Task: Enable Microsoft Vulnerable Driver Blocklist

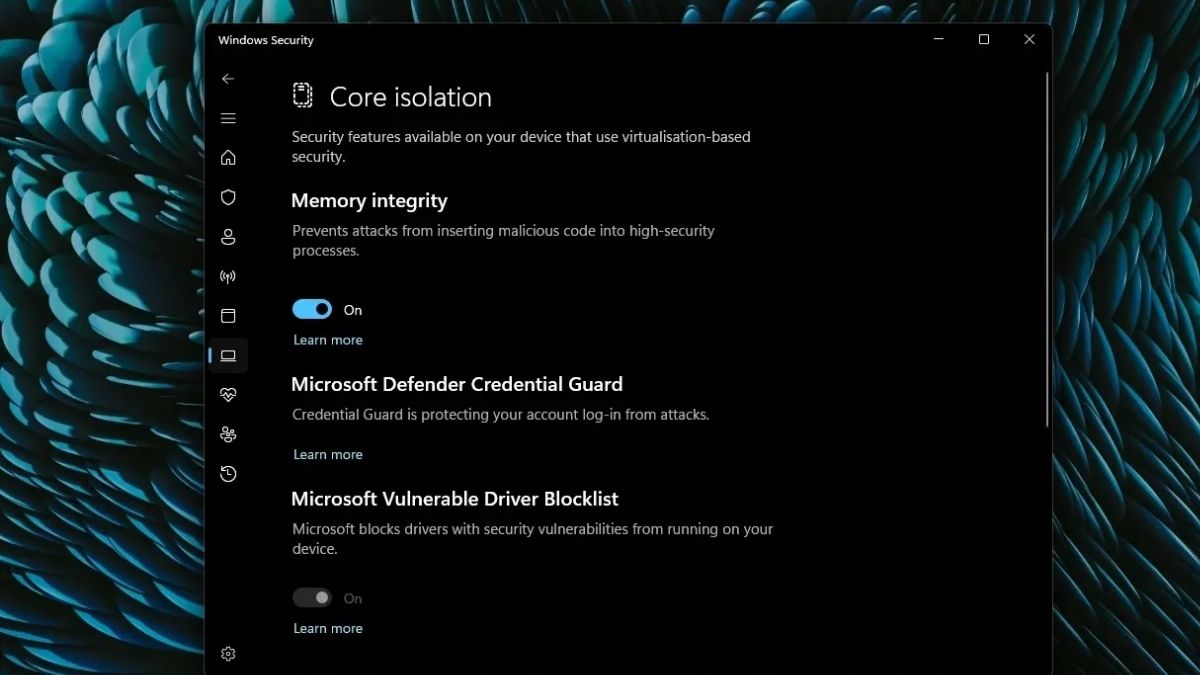Action: pyautogui.click(x=311, y=596)
